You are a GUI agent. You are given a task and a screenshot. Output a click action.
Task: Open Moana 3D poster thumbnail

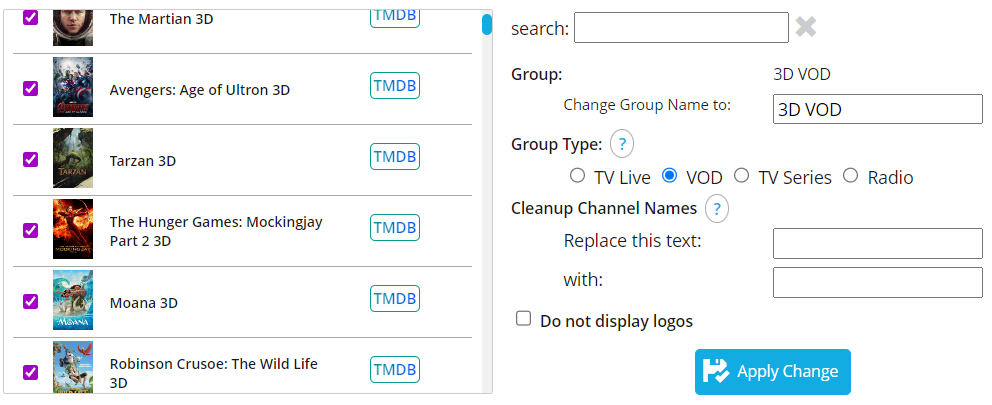(73, 300)
